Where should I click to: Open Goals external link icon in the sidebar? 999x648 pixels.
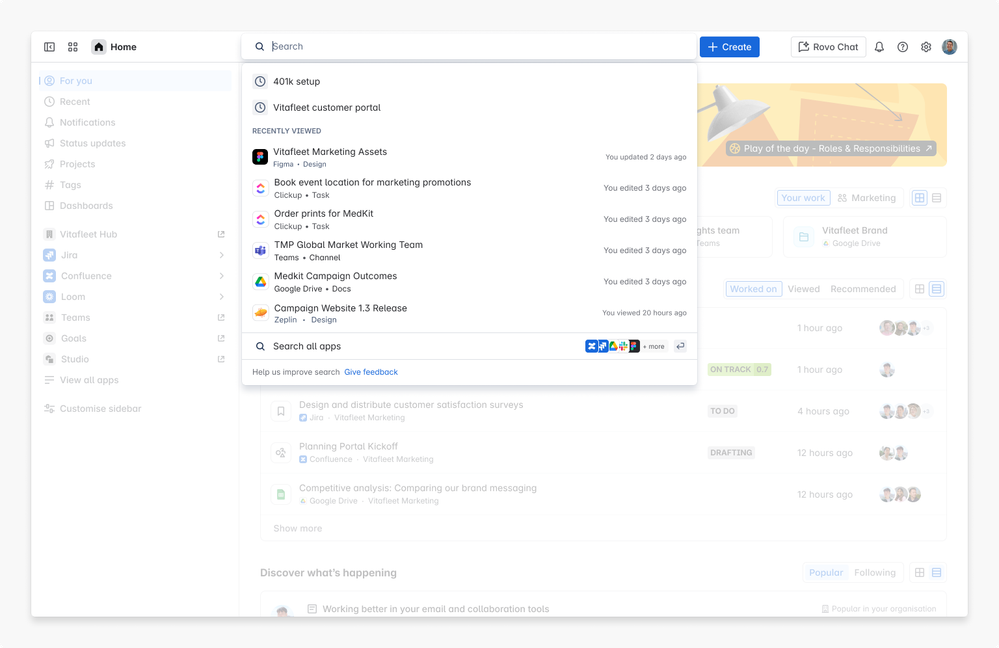[221, 338]
